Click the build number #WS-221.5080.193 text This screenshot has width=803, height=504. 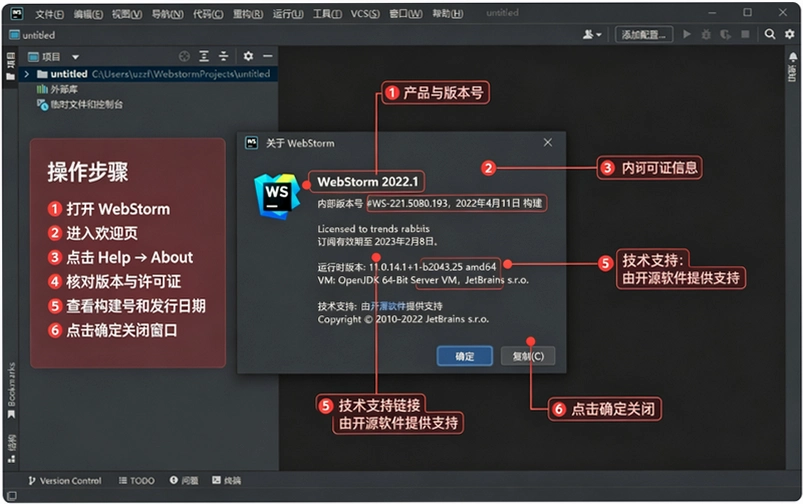tap(407, 203)
